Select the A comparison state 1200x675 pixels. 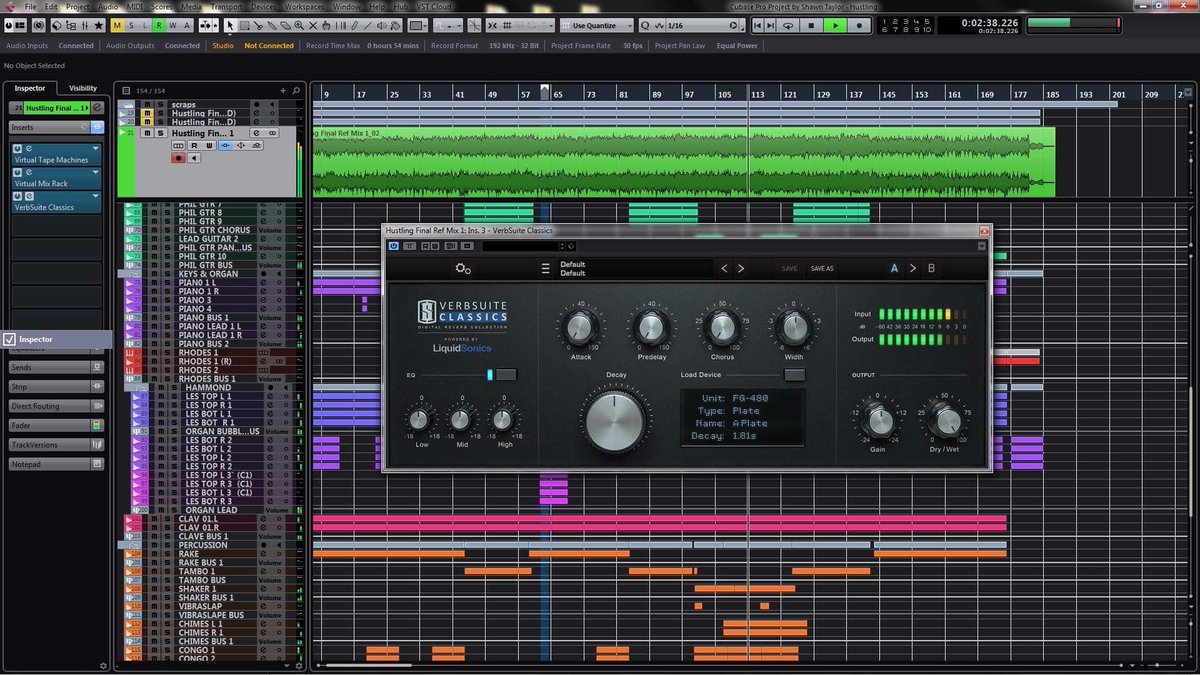[x=894, y=268]
